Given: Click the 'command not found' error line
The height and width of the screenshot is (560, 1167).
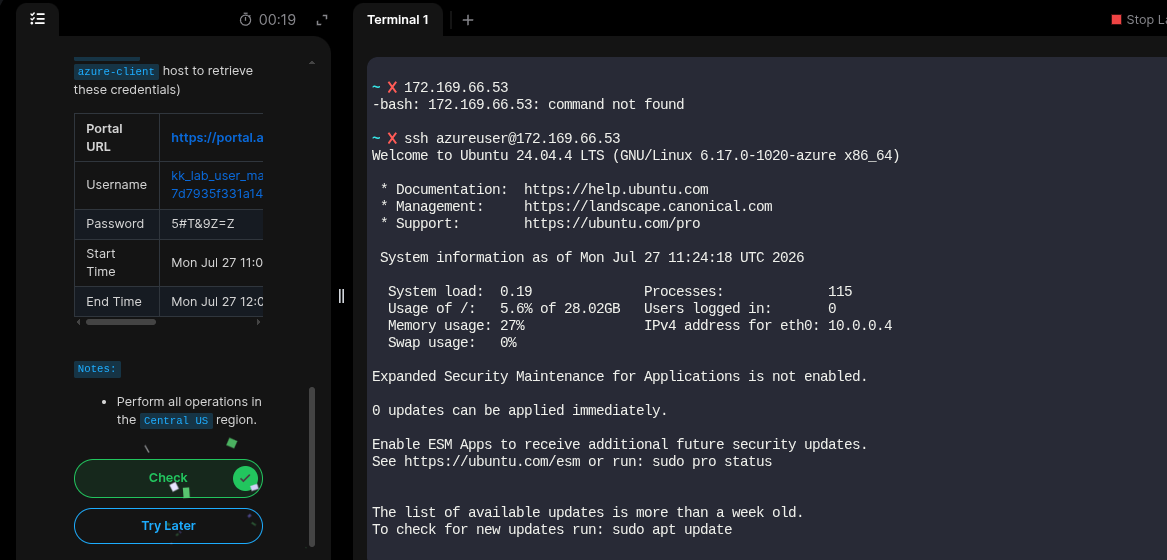Looking at the screenshot, I should [x=528, y=104].
